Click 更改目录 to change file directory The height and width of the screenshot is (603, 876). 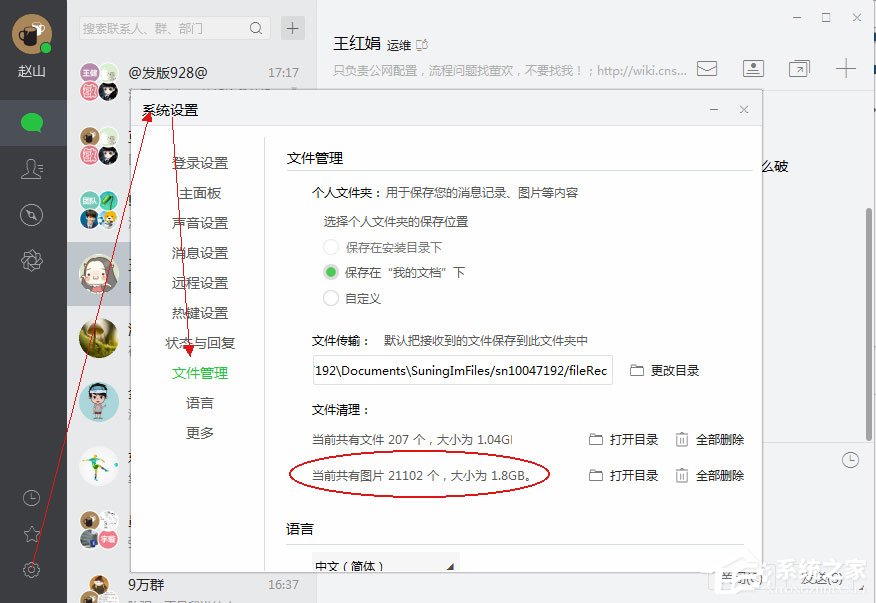tap(672, 370)
